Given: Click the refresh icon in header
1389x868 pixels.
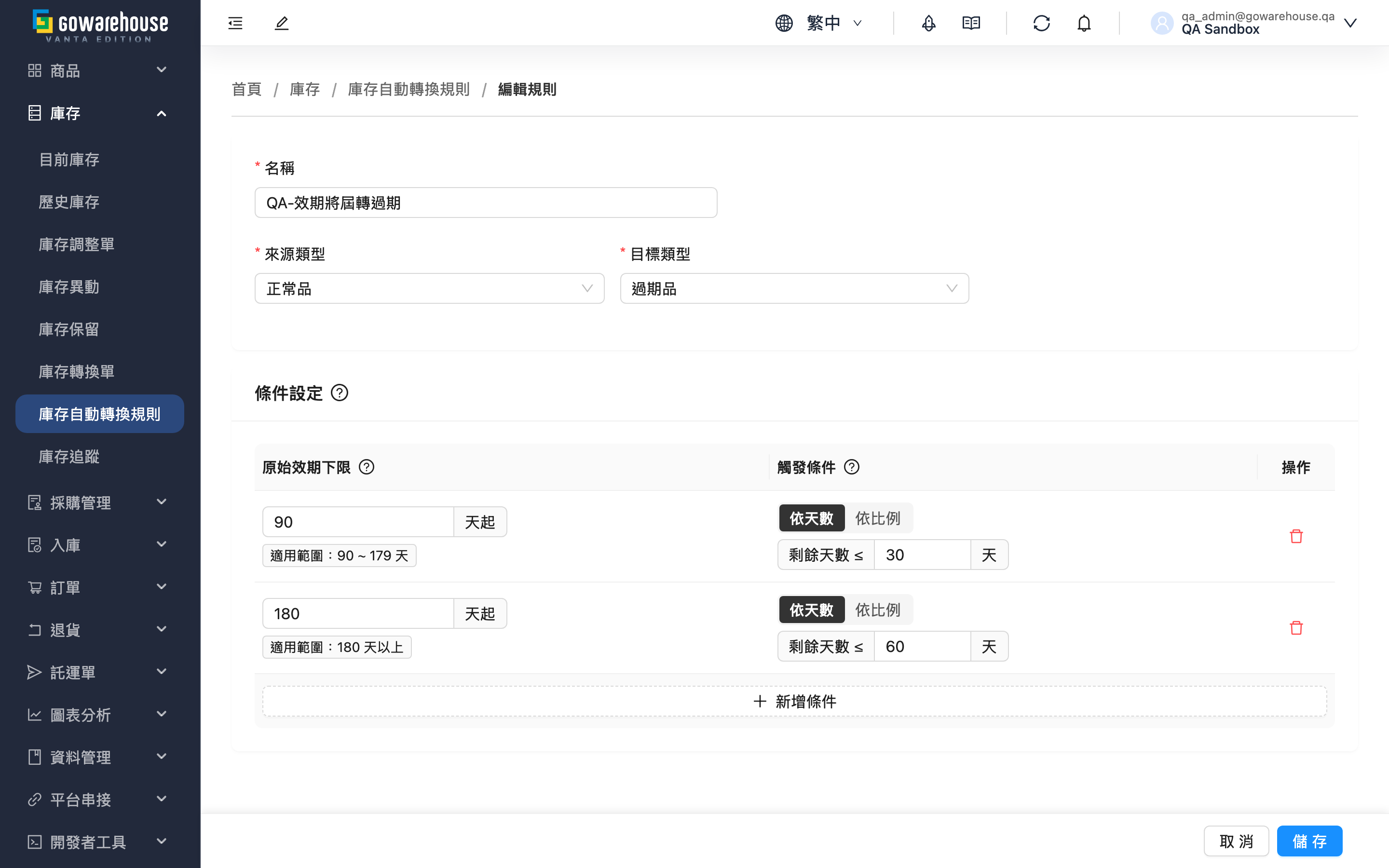Looking at the screenshot, I should tap(1041, 23).
